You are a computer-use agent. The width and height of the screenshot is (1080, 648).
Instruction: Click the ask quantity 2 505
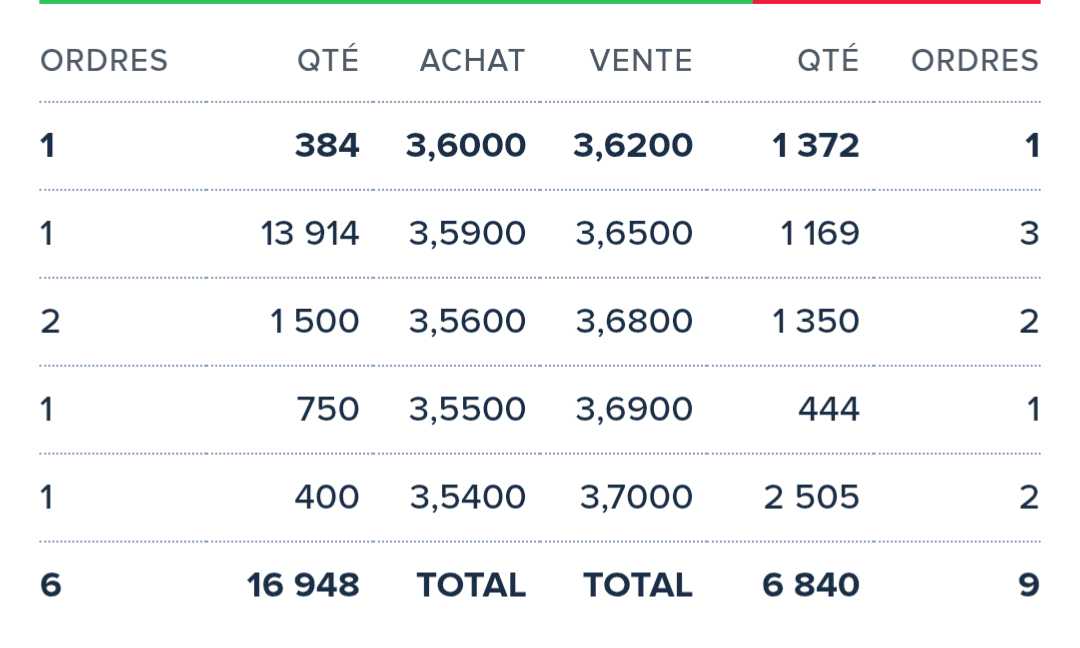click(x=811, y=498)
